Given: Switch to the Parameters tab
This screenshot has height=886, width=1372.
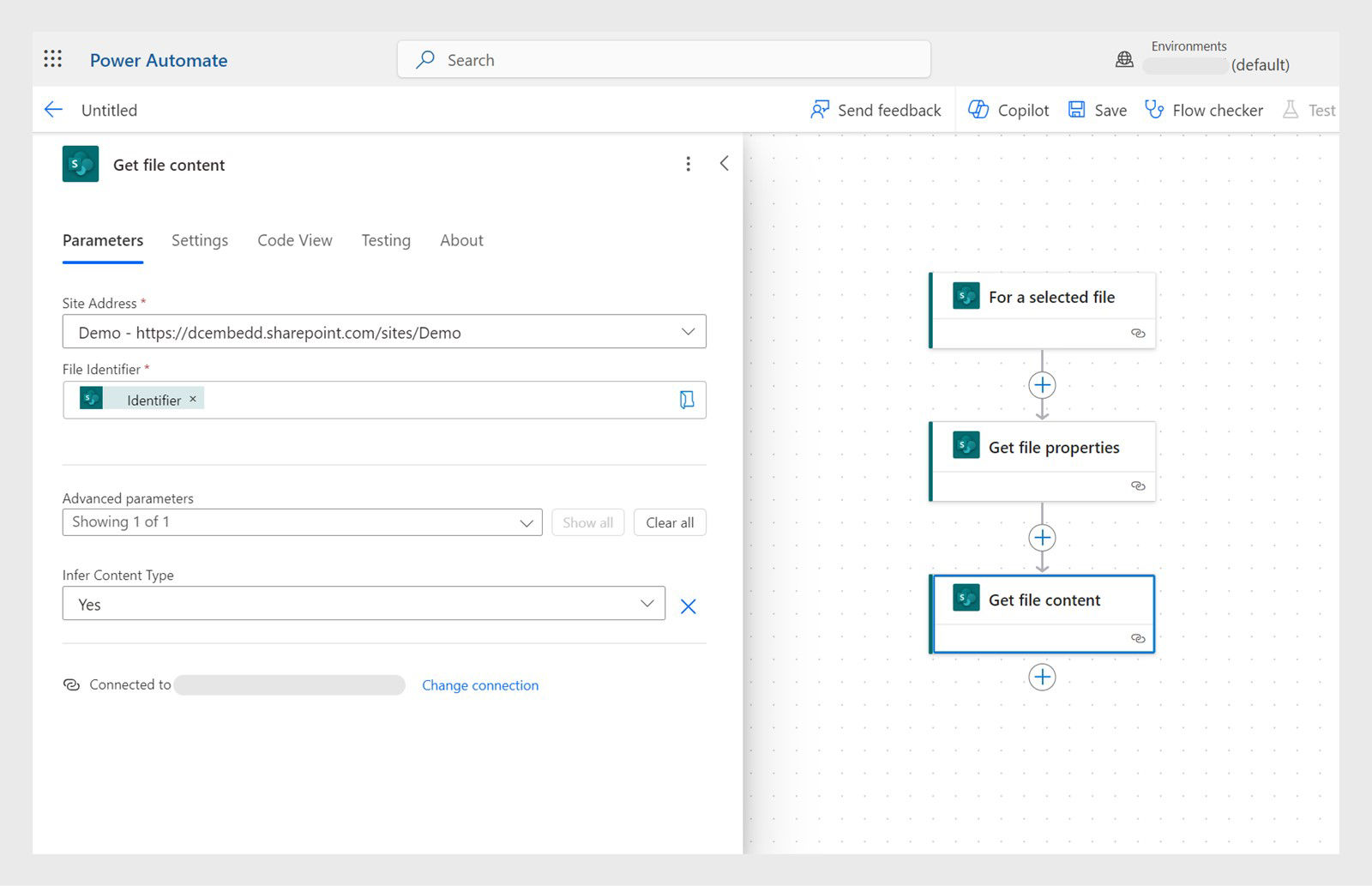Looking at the screenshot, I should coord(103,241).
